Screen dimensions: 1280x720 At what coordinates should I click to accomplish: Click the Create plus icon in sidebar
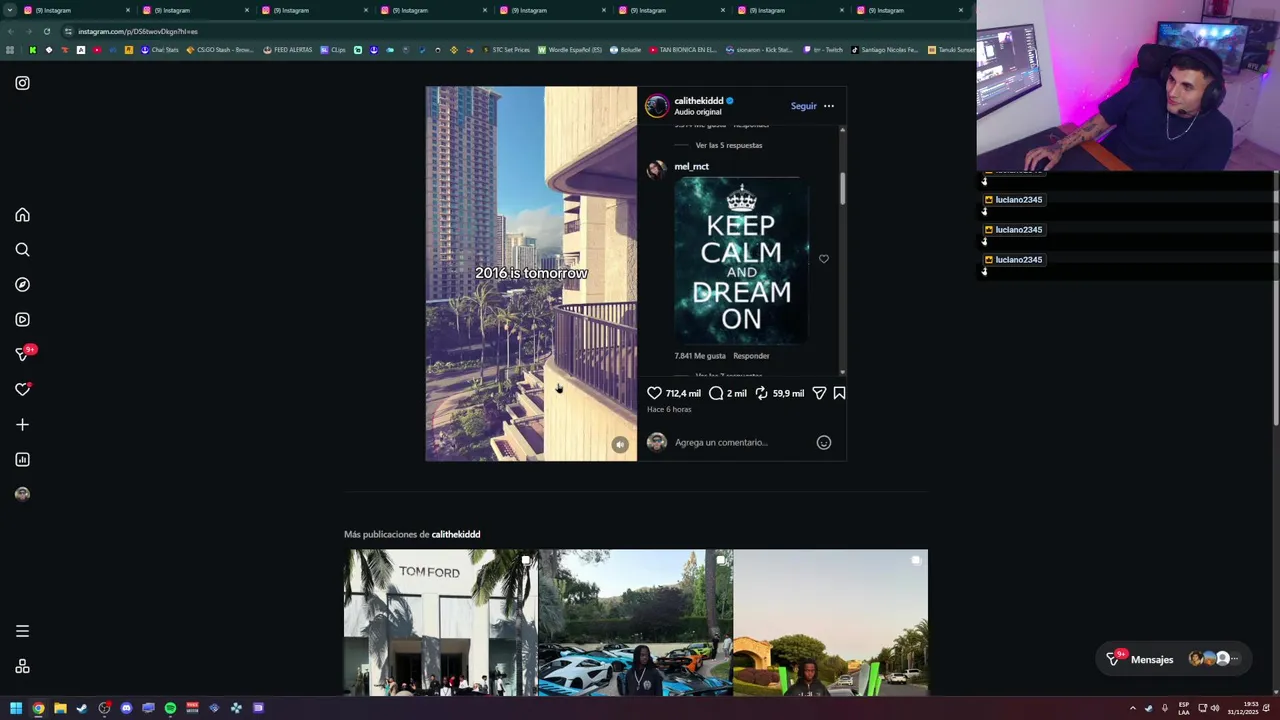click(22, 425)
